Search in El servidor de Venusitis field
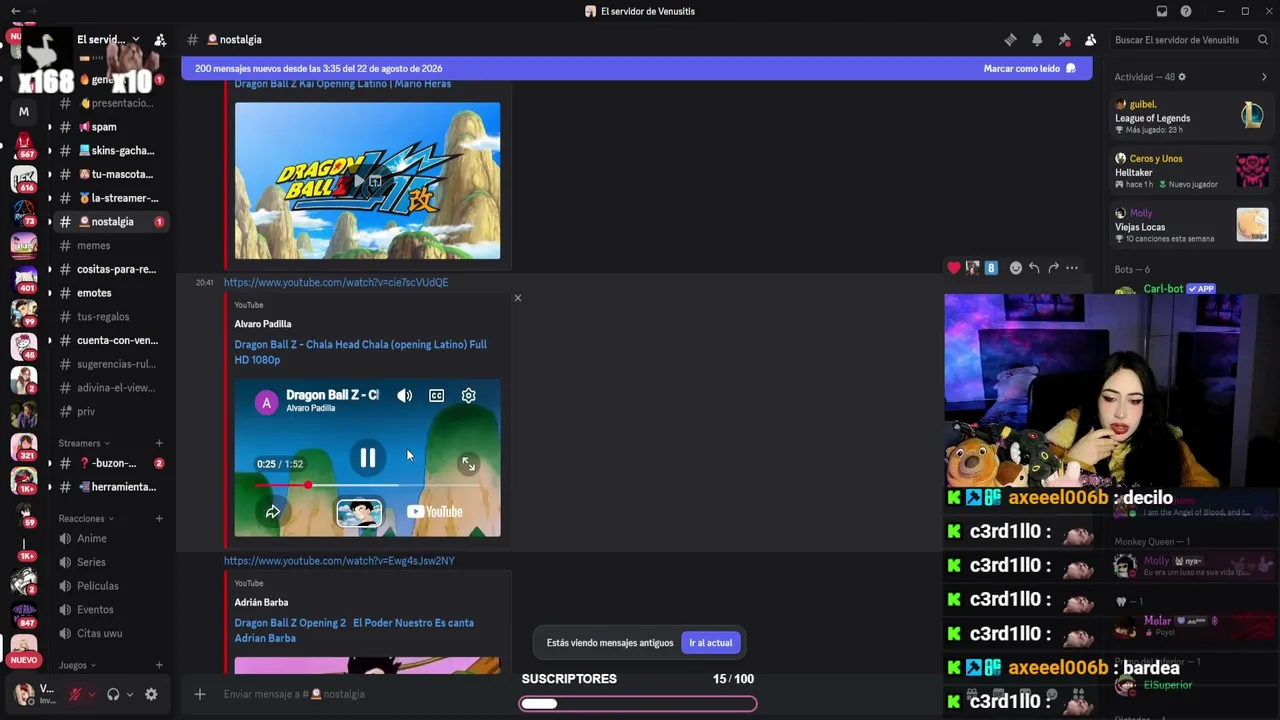The width and height of the screenshot is (1280, 720). click(x=1191, y=40)
